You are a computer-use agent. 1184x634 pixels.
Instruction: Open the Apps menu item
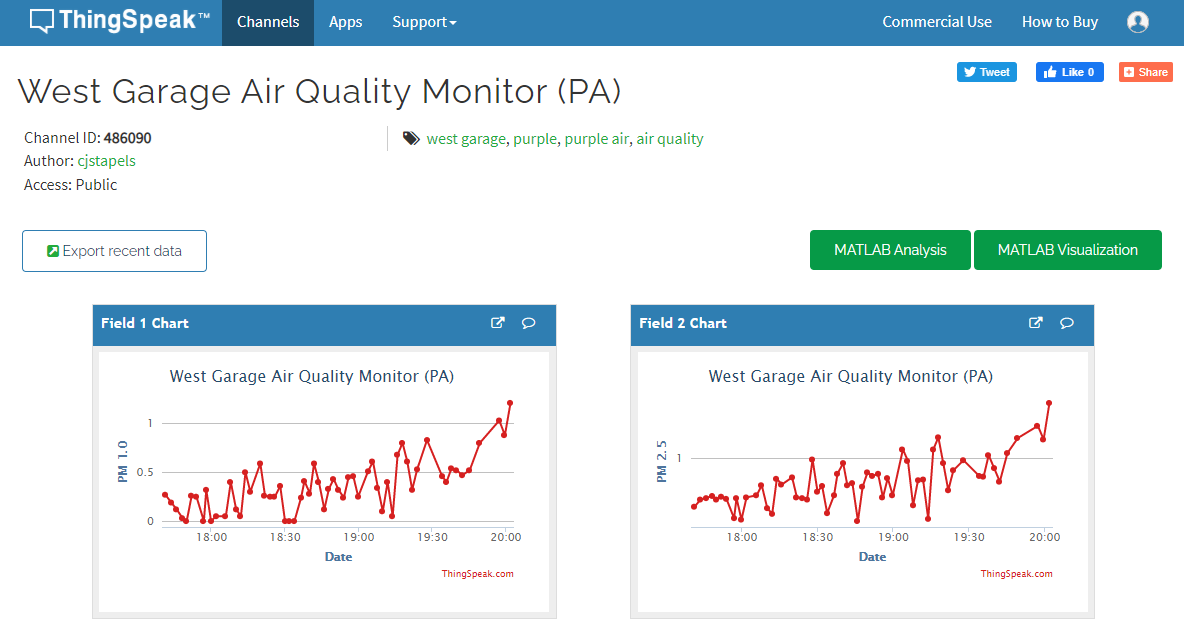345,22
